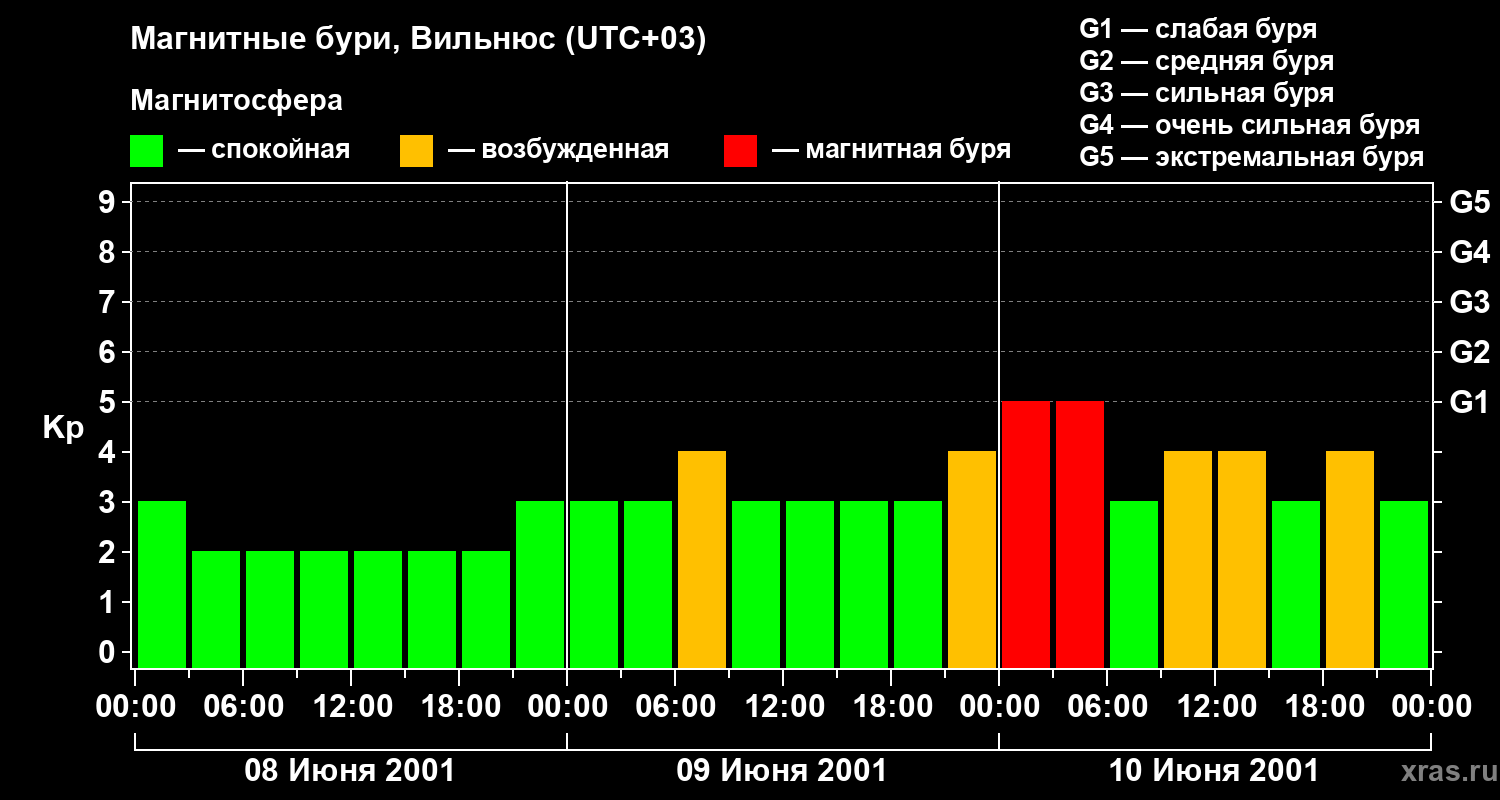This screenshot has height=800, width=1500.
Task: Click the 'G3 — сильная буря' legend line
Action: click(1207, 93)
